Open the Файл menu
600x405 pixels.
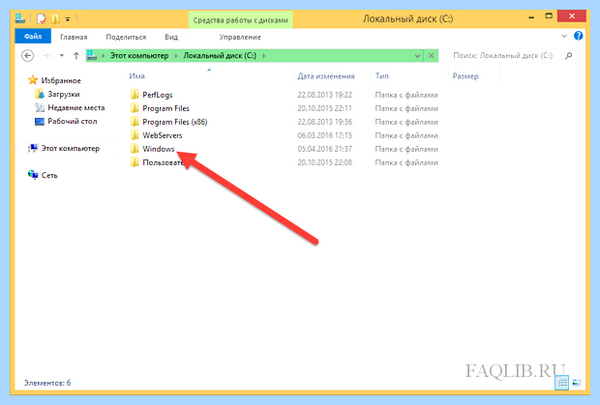[x=33, y=36]
